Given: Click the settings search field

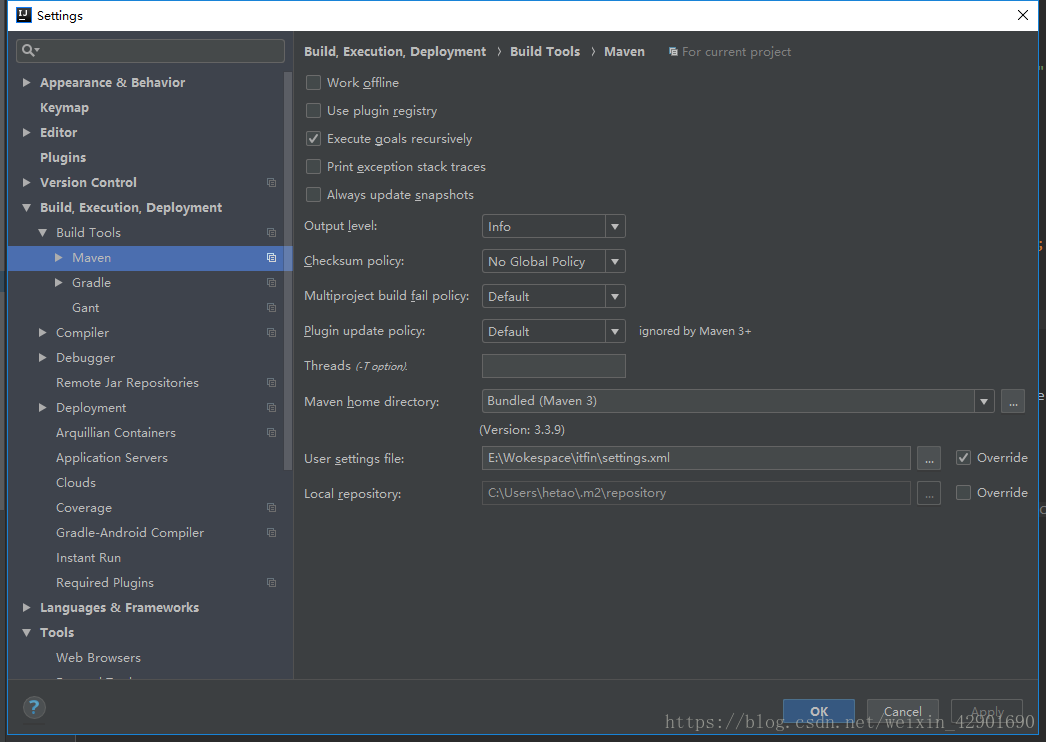Looking at the screenshot, I should (150, 51).
